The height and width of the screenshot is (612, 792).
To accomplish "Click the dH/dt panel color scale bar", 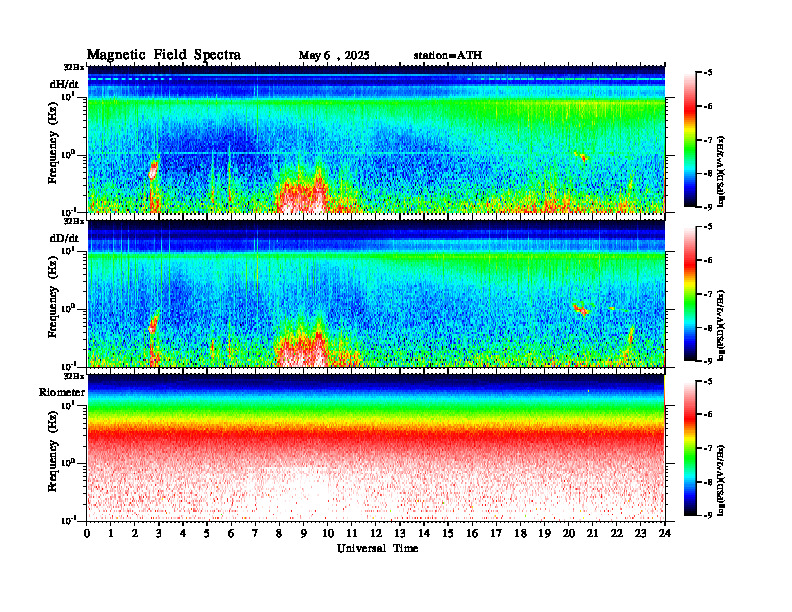I will pyautogui.click(x=690, y=140).
